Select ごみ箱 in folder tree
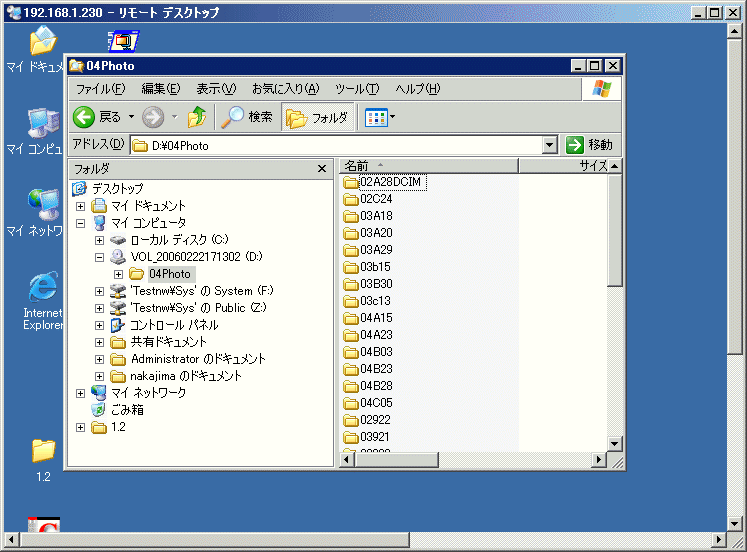747x552 pixels. [x=127, y=410]
